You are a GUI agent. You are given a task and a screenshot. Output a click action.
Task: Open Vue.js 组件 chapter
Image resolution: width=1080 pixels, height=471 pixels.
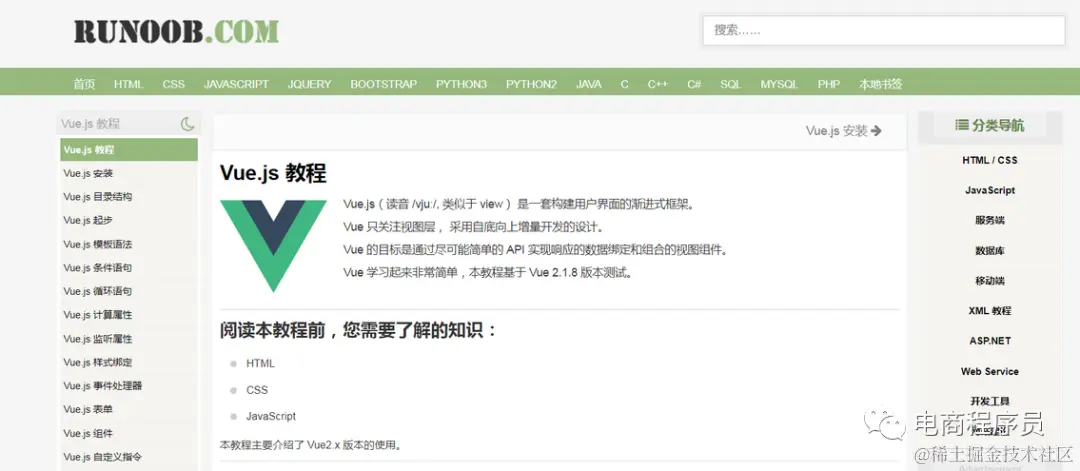(88, 433)
